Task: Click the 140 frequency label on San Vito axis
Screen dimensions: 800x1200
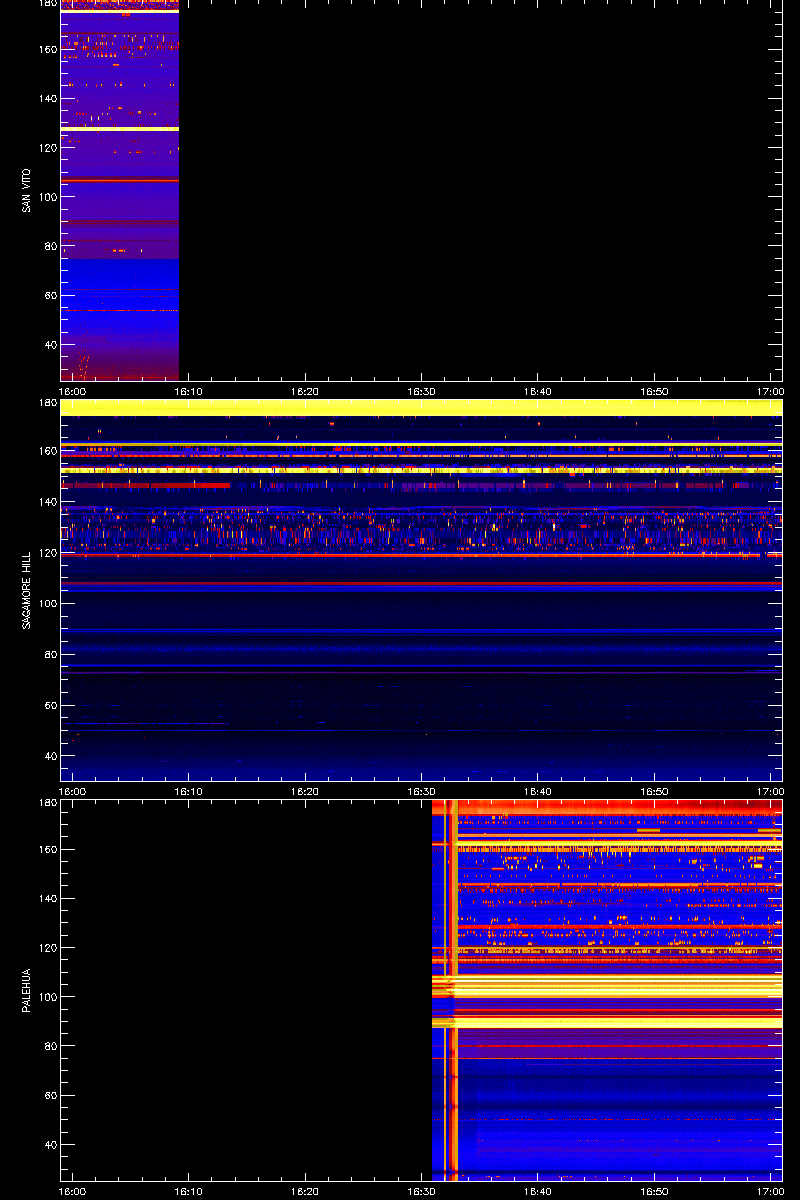Action: (x=48, y=98)
